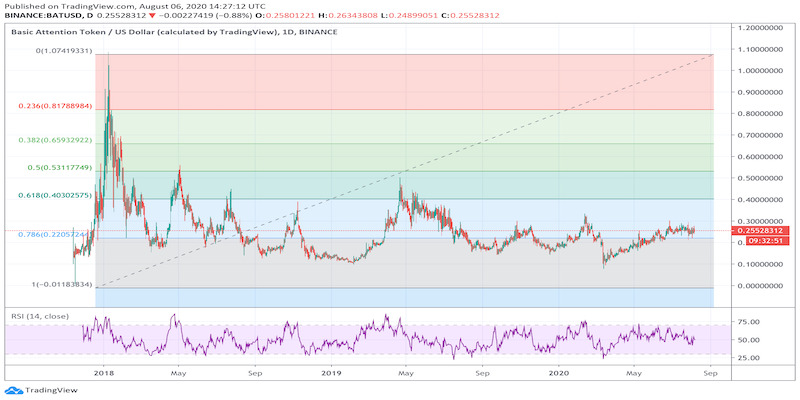This screenshot has height=400, width=800.
Task: Click the 2019 date axis label
Action: coord(332,373)
